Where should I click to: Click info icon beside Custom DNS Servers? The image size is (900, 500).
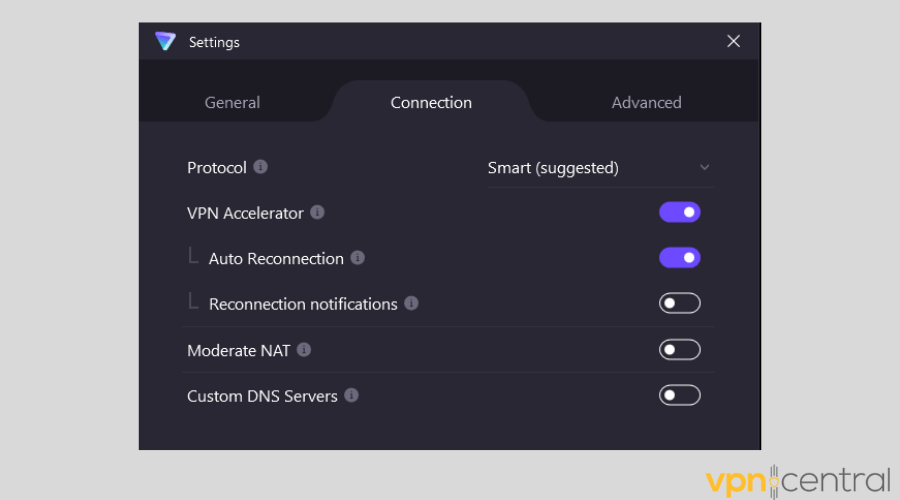[351, 395]
